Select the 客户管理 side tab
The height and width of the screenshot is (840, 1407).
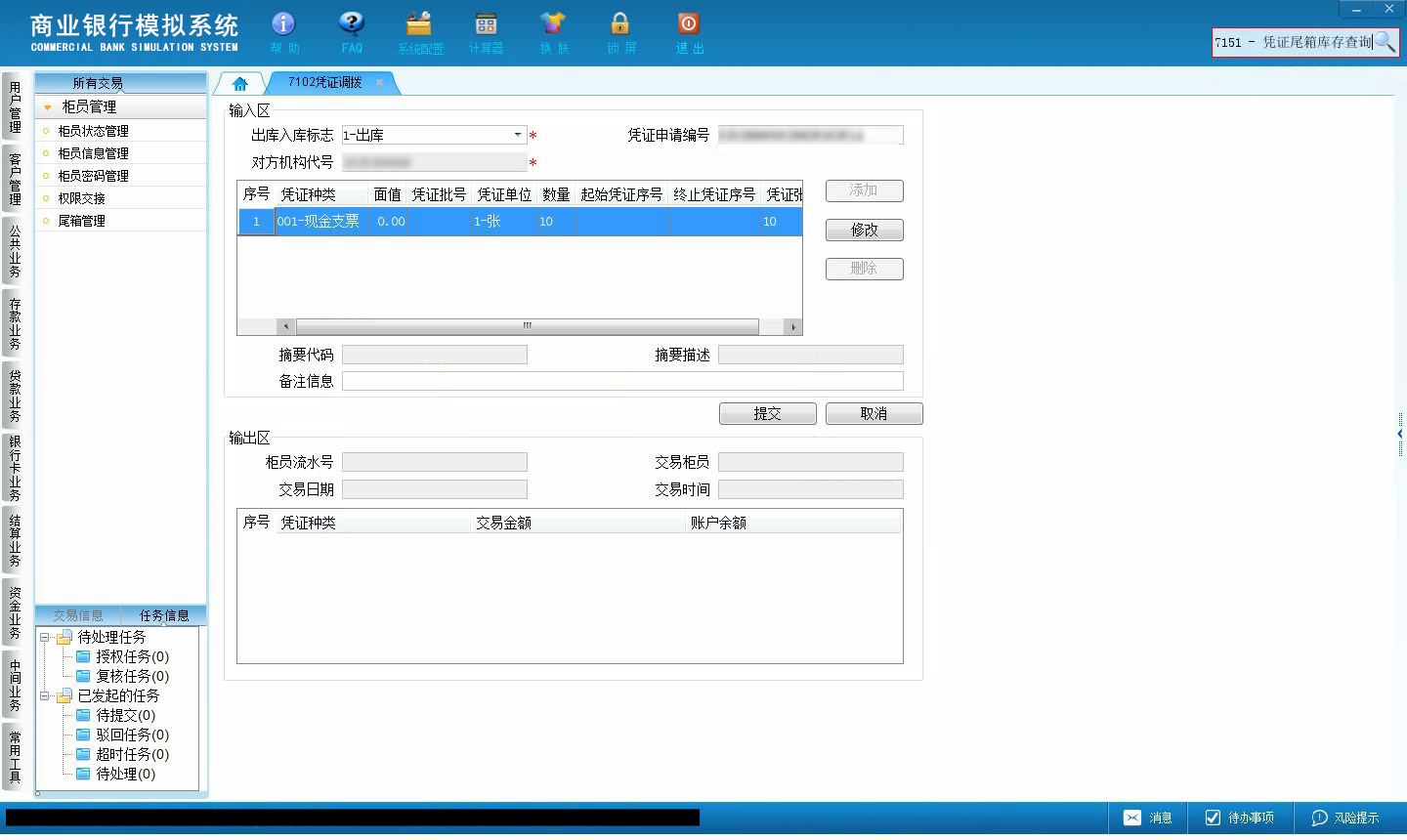click(x=15, y=179)
